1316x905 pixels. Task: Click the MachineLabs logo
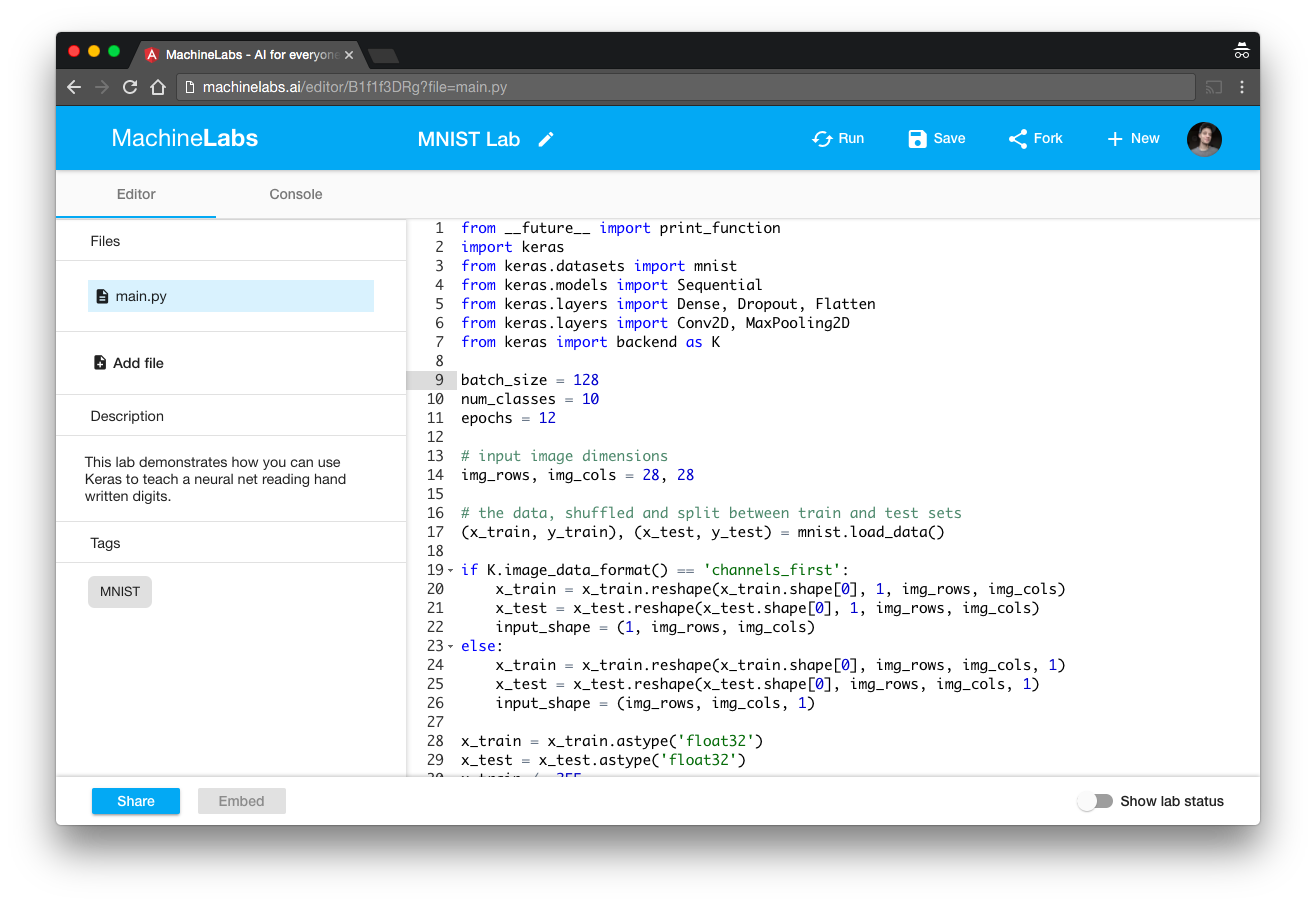pyautogui.click(x=185, y=138)
